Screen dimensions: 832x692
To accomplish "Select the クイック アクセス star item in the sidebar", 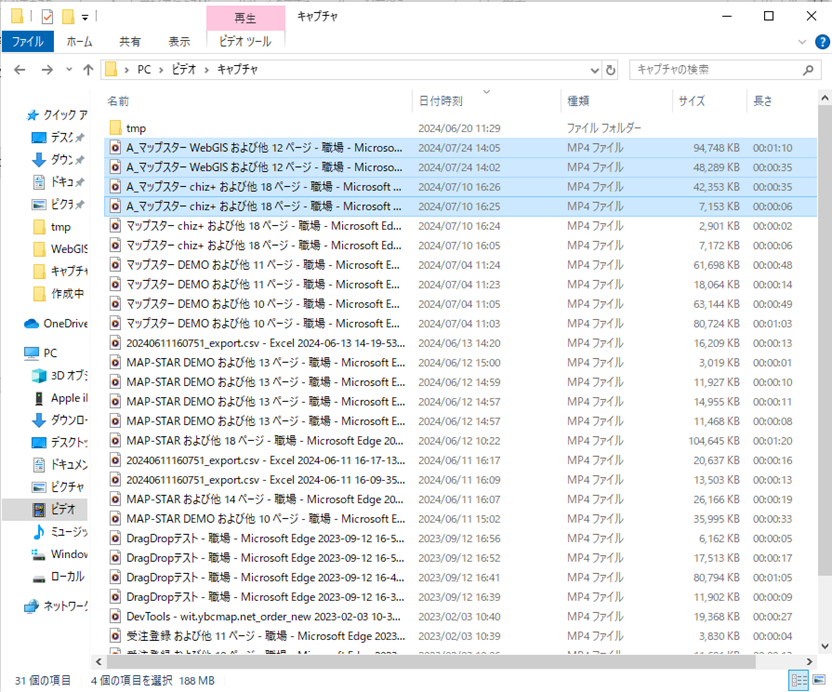I will (57, 115).
